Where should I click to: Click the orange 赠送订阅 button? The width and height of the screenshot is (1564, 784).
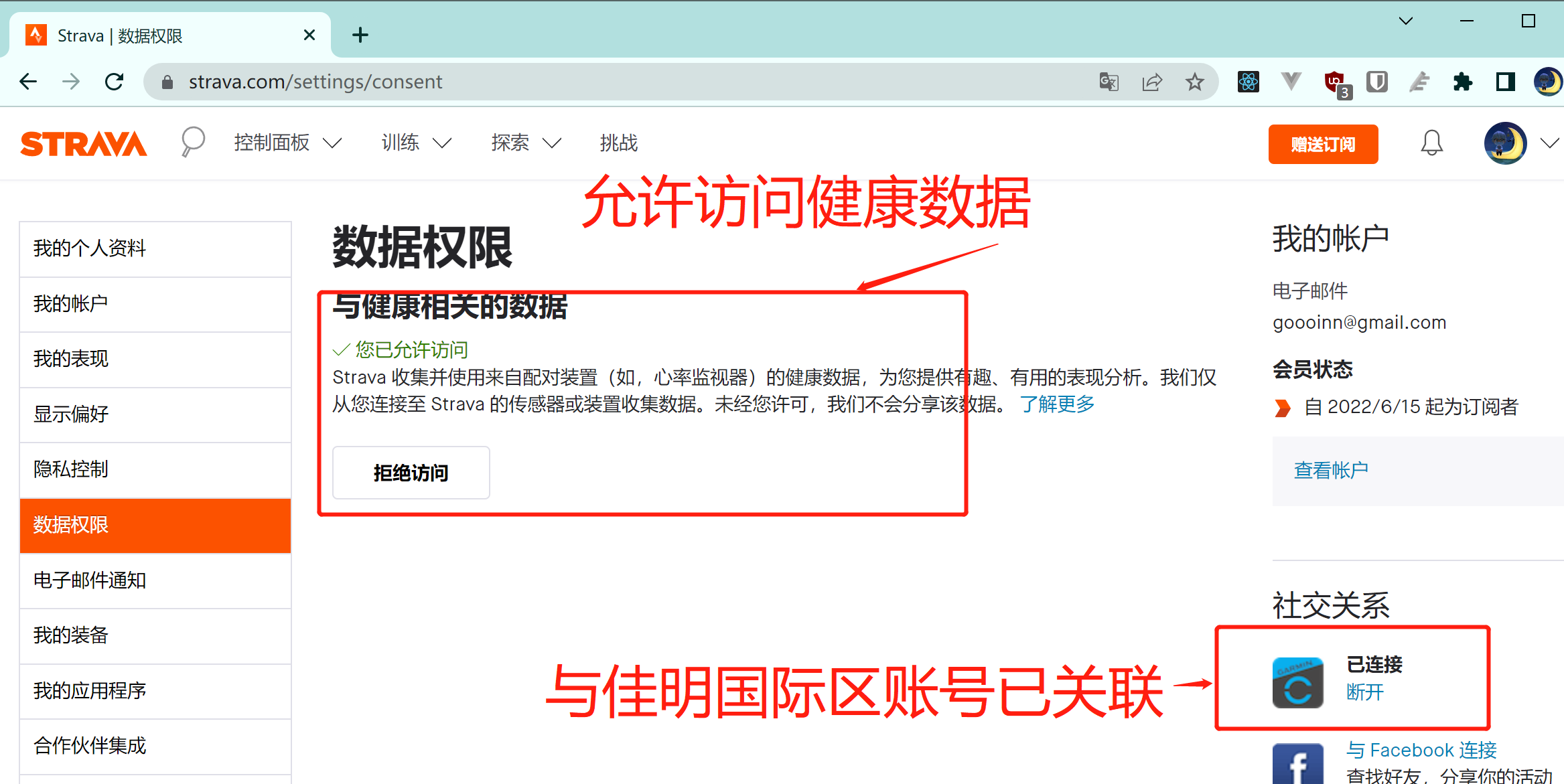point(1322,144)
